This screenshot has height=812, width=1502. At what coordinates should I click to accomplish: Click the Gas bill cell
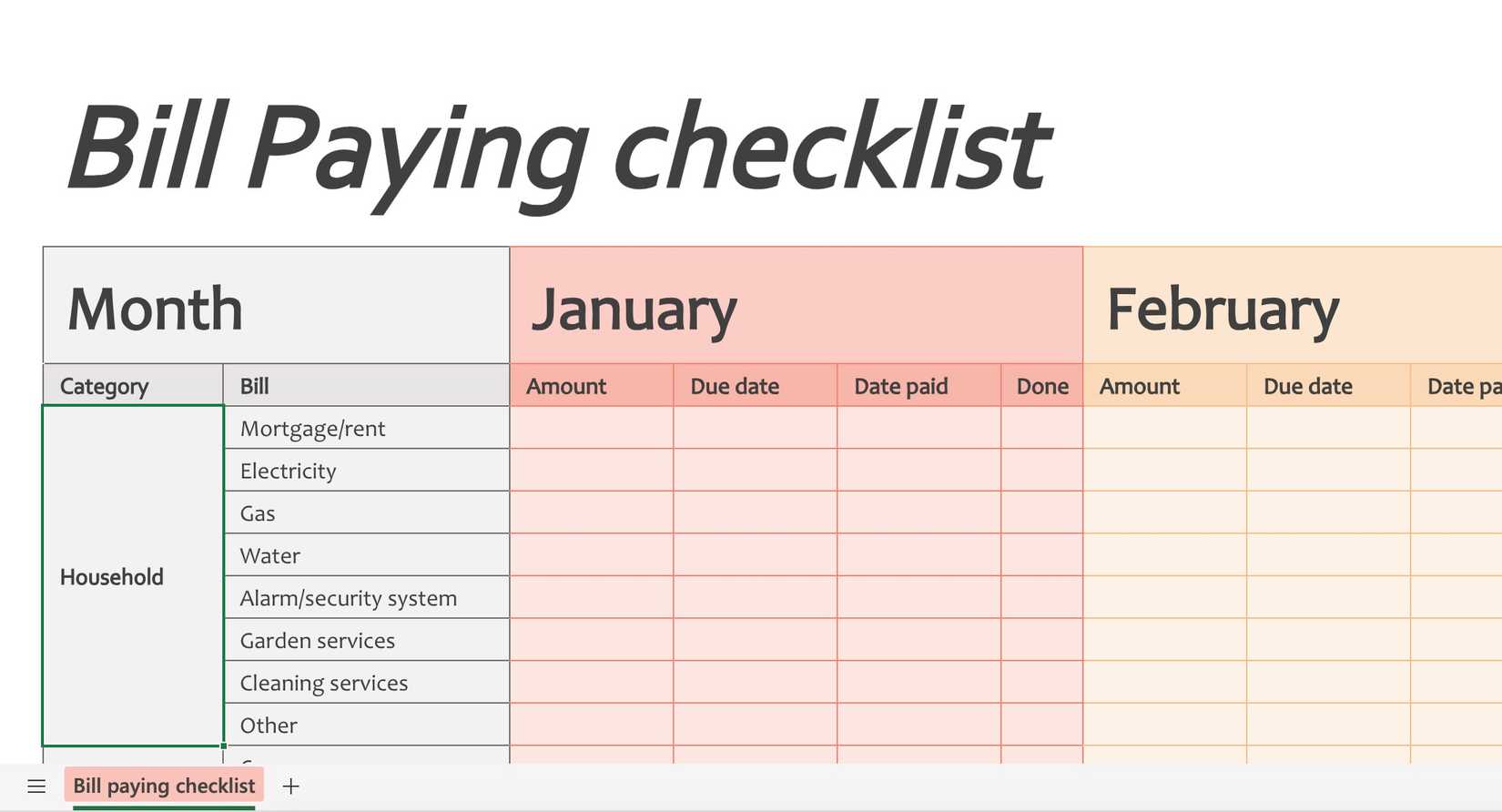click(x=257, y=513)
